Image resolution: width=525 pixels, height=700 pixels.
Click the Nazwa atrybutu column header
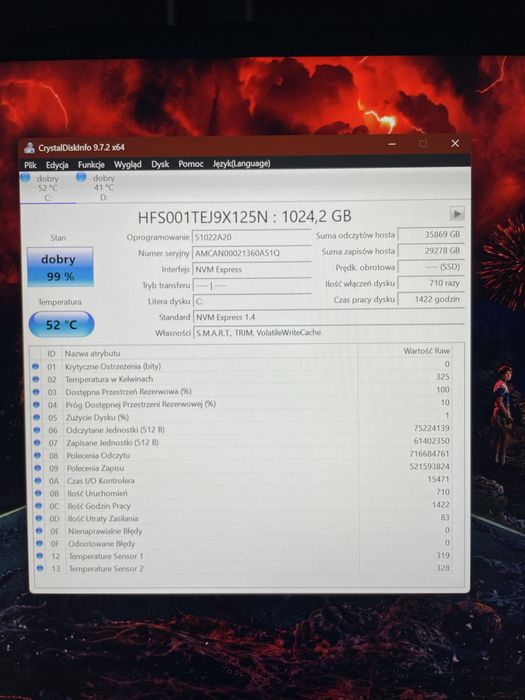click(92, 353)
